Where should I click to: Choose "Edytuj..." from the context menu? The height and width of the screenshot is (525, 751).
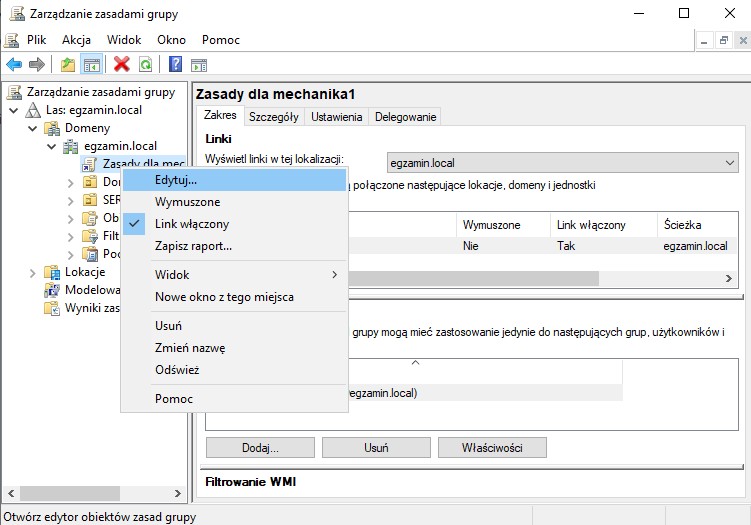pyautogui.click(x=176, y=180)
